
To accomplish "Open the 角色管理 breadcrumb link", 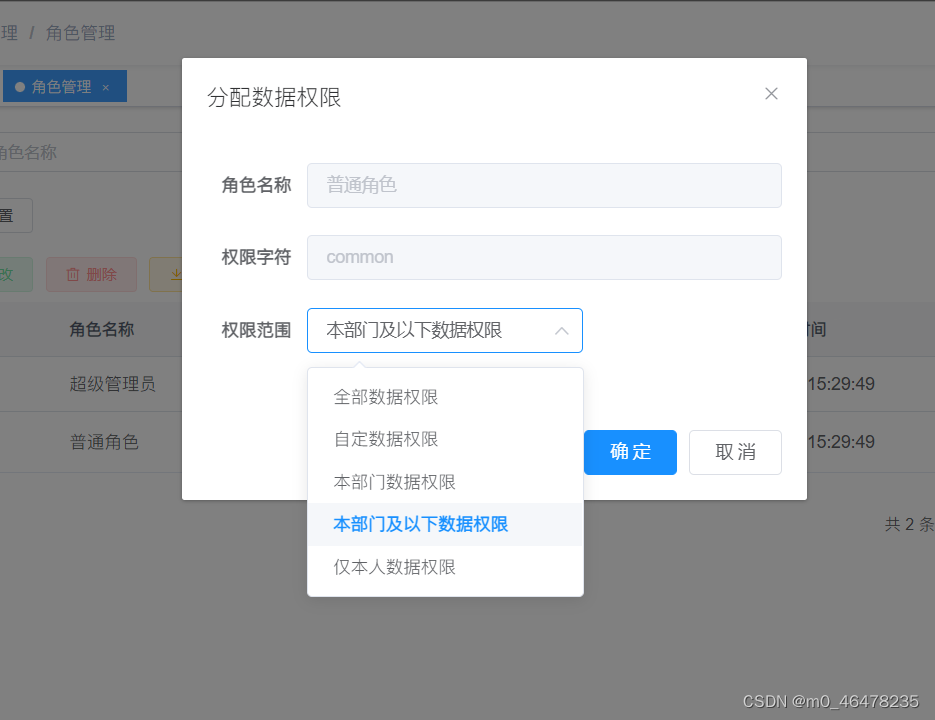I will click(79, 32).
